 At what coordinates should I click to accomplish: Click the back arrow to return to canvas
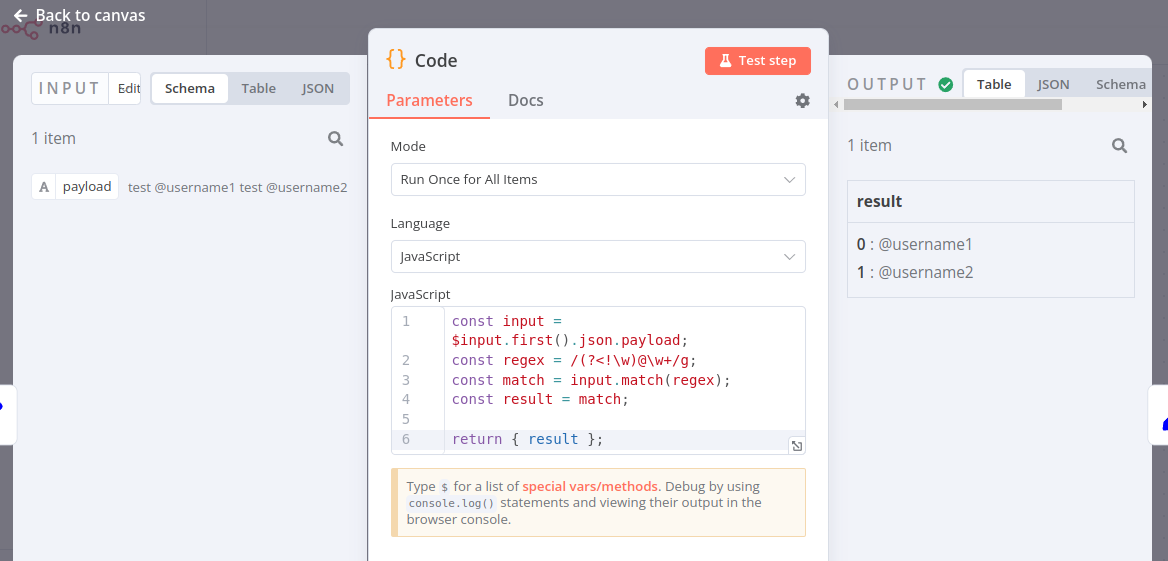click(x=20, y=15)
